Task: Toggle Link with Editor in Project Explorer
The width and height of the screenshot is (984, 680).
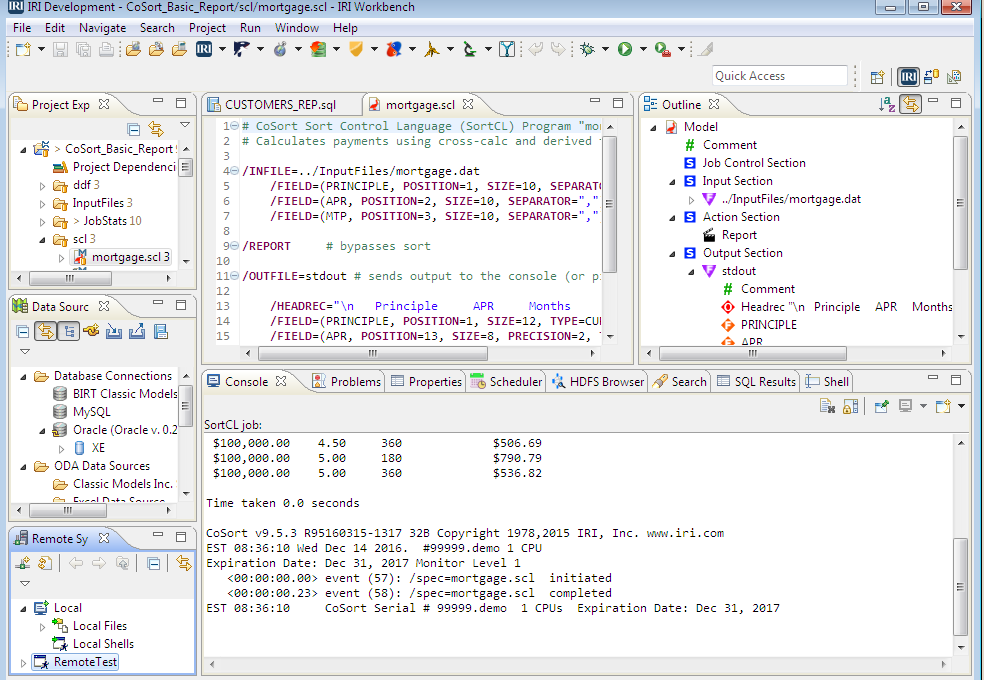Action: pyautogui.click(x=156, y=129)
